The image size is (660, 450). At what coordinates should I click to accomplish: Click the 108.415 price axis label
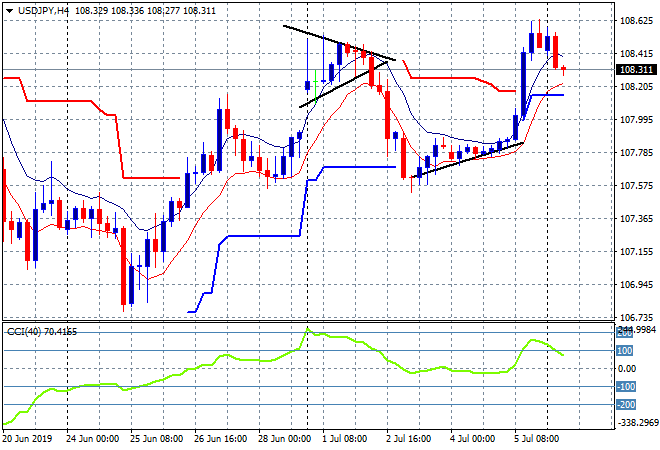[636, 53]
